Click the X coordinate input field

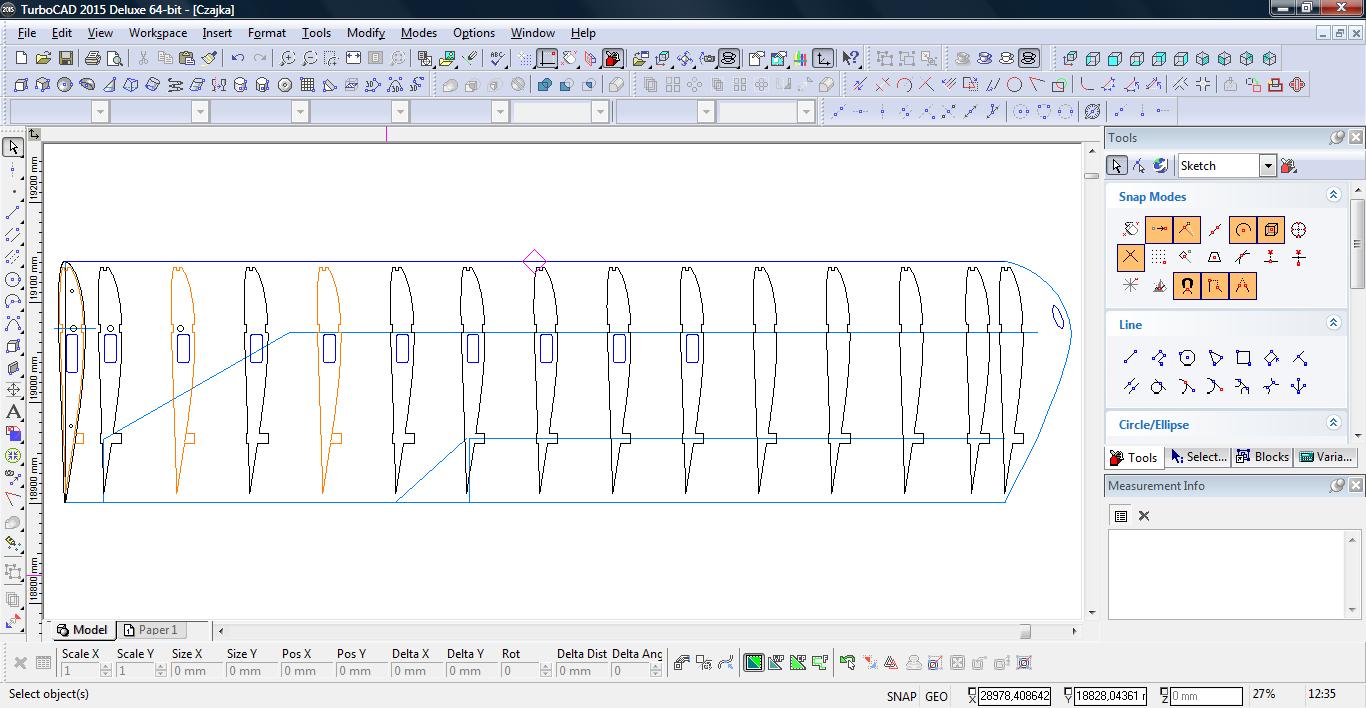1014,696
